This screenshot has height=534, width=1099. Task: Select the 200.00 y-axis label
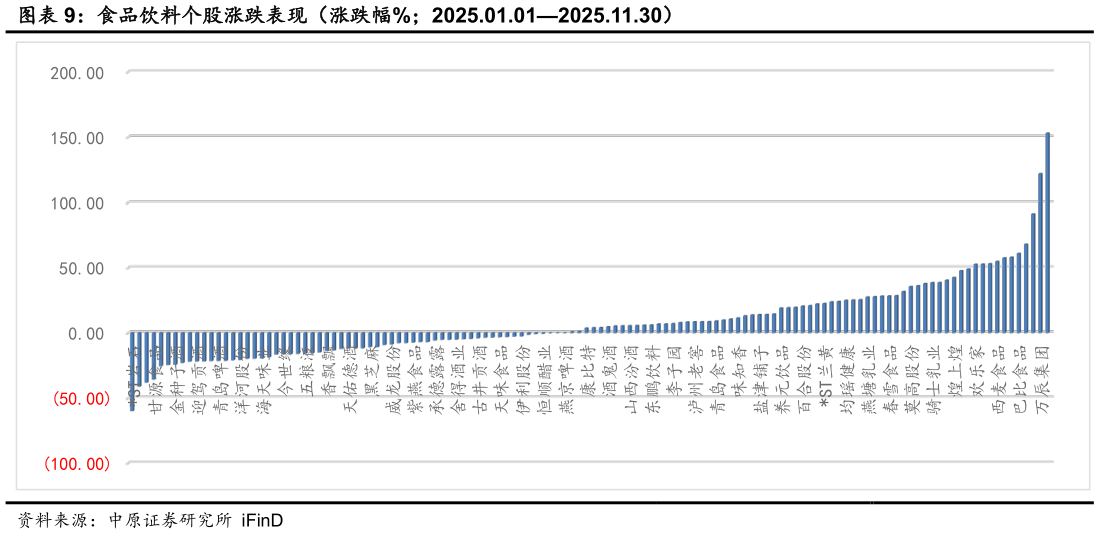pos(77,73)
